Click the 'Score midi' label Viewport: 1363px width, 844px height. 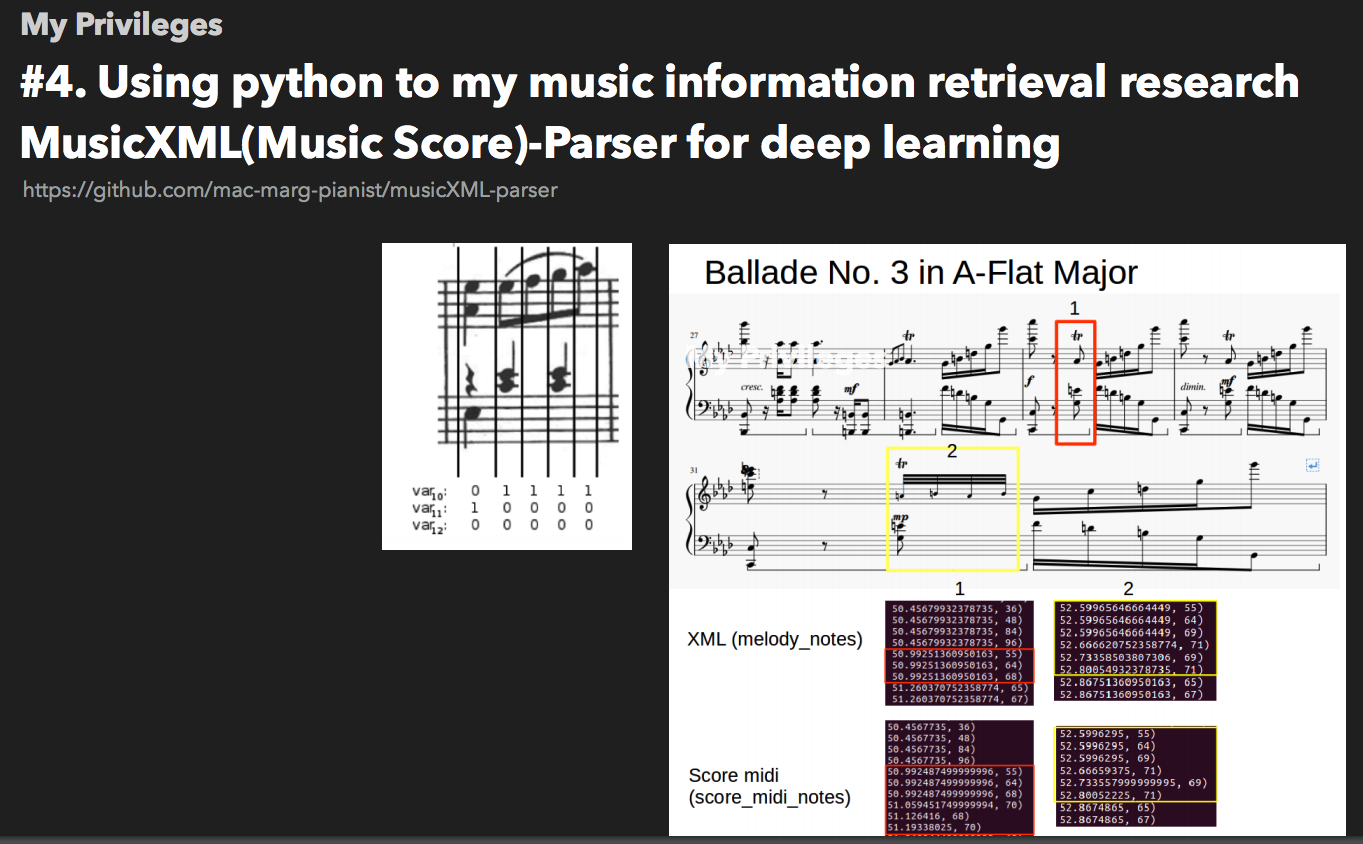click(734, 775)
